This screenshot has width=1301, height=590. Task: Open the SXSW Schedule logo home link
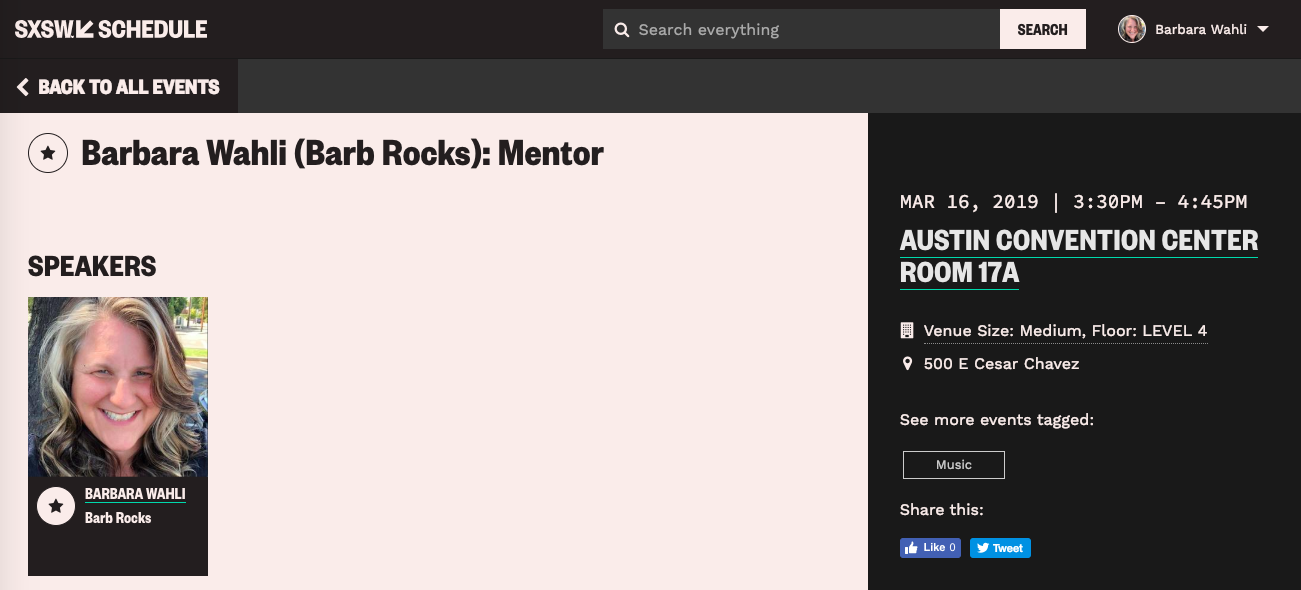(111, 29)
